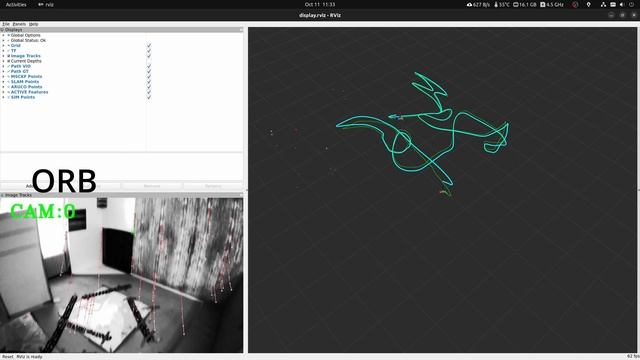640x360 pixels.
Task: Click the CAM:0 image tracks view
Action: tap(122, 276)
